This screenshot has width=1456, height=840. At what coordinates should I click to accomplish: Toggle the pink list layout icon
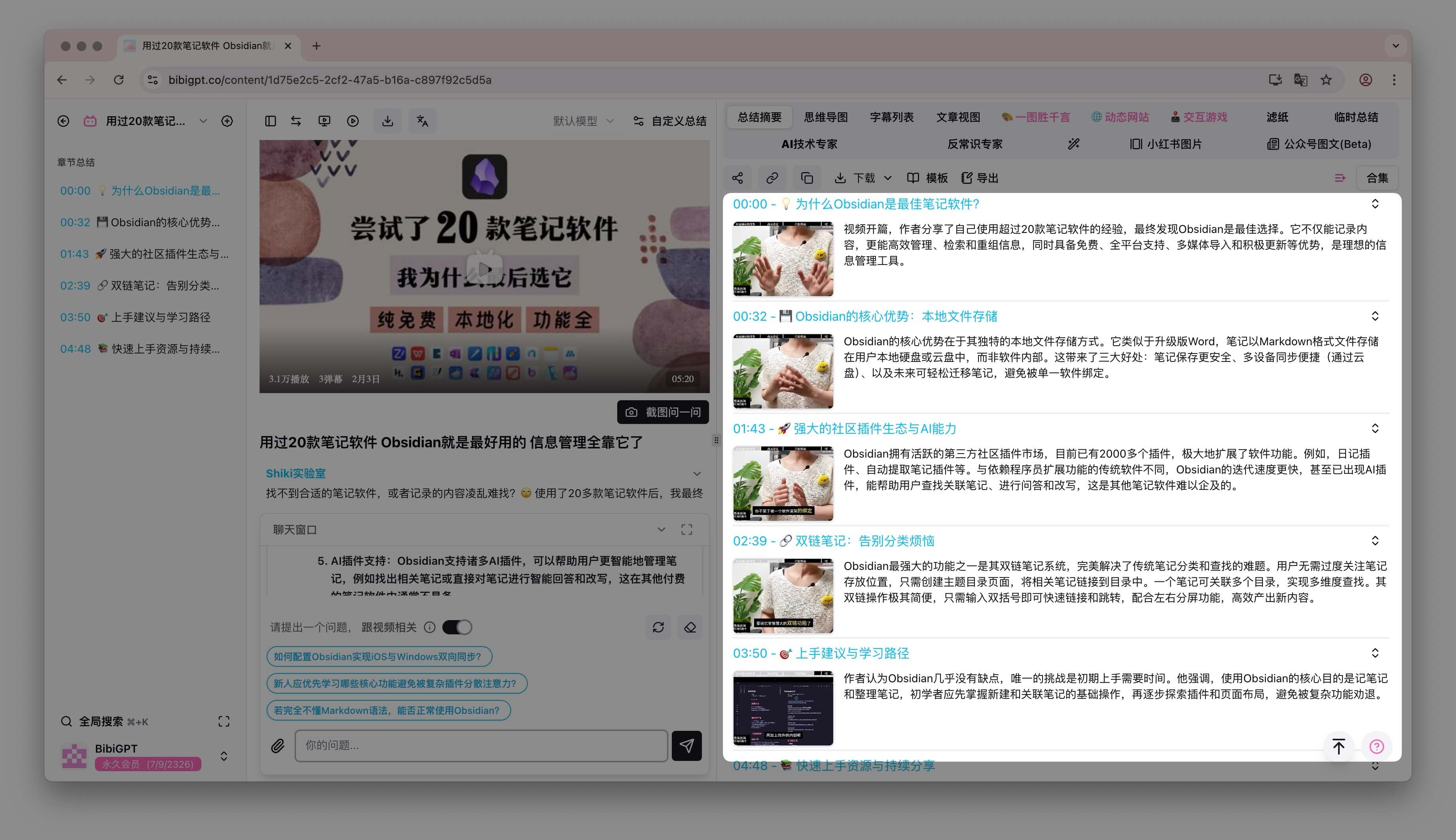[x=1340, y=178]
